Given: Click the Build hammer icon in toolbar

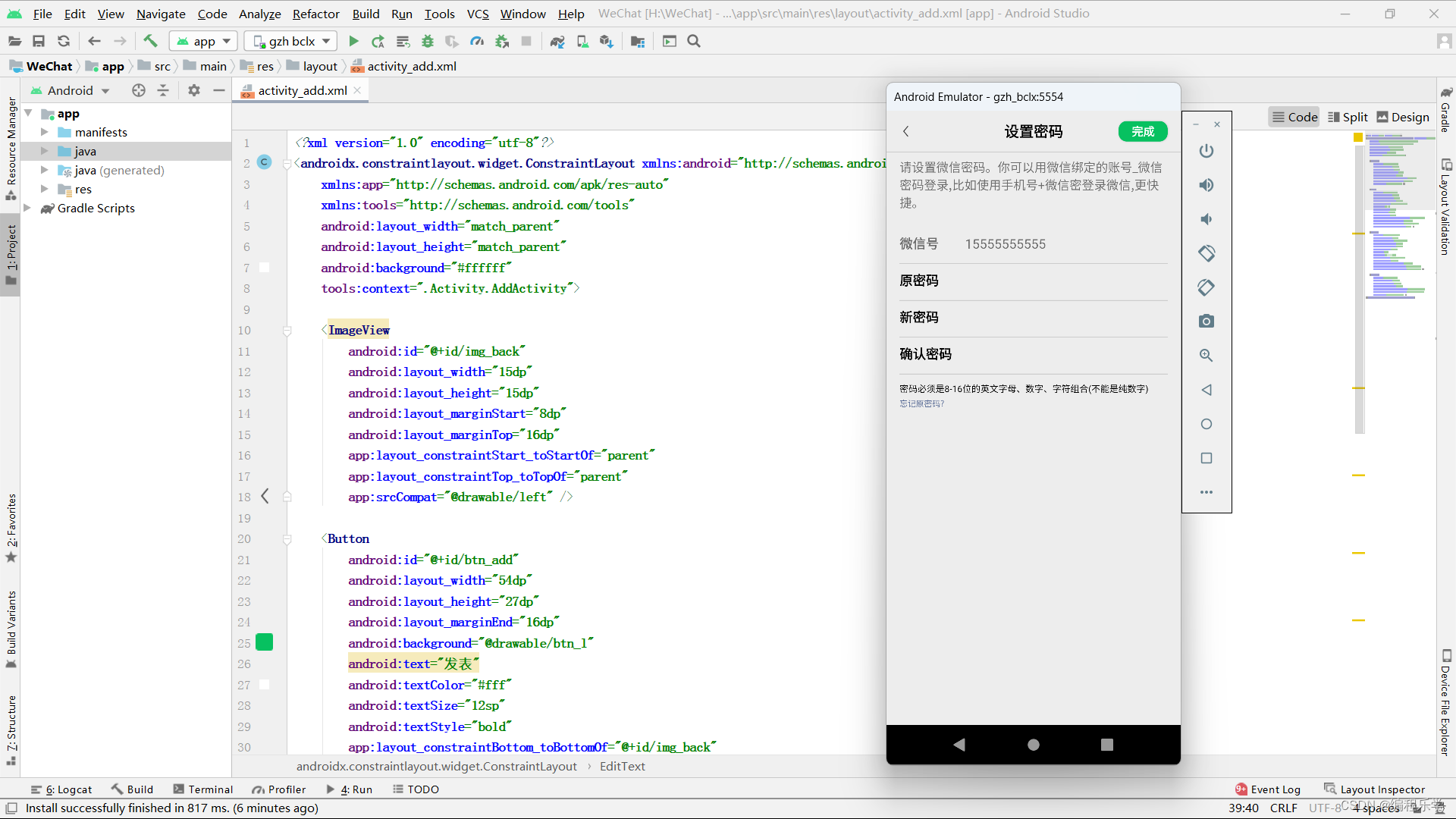Looking at the screenshot, I should point(150,41).
